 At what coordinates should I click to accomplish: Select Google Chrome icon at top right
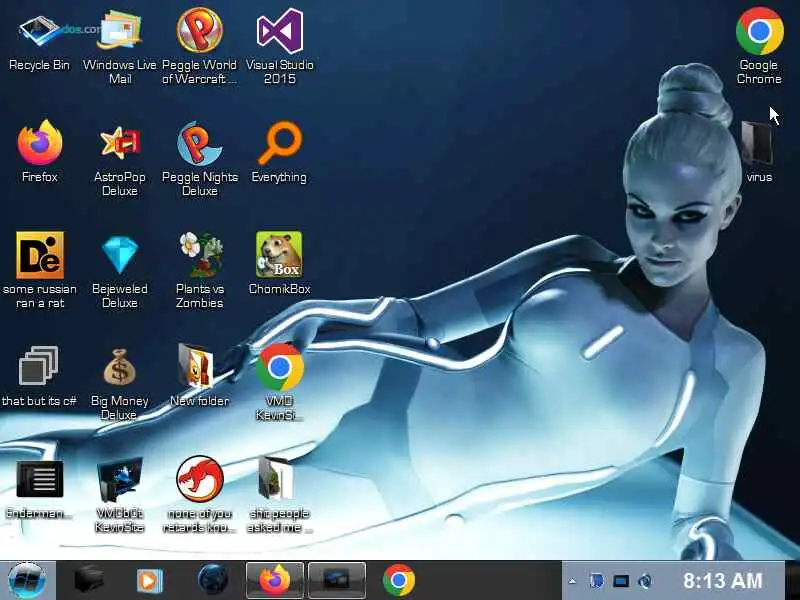[x=759, y=46]
